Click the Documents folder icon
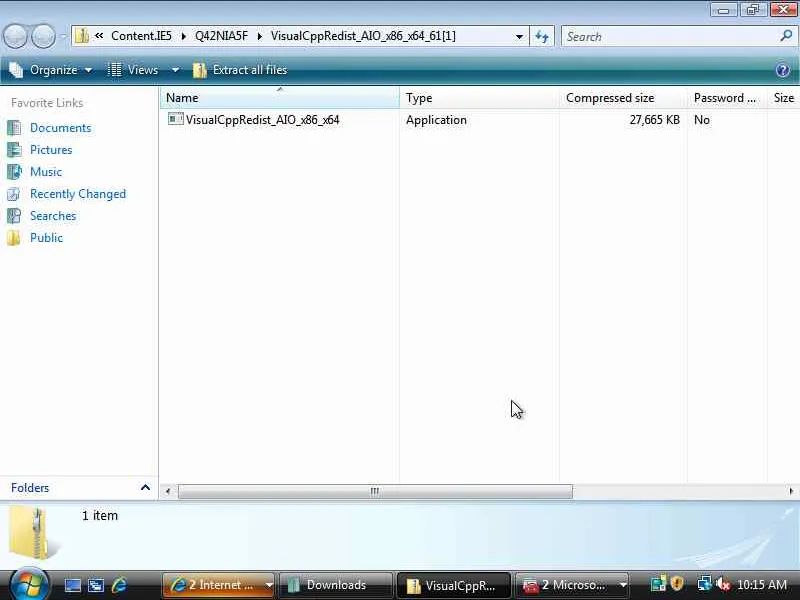800x600 pixels. click(14, 128)
